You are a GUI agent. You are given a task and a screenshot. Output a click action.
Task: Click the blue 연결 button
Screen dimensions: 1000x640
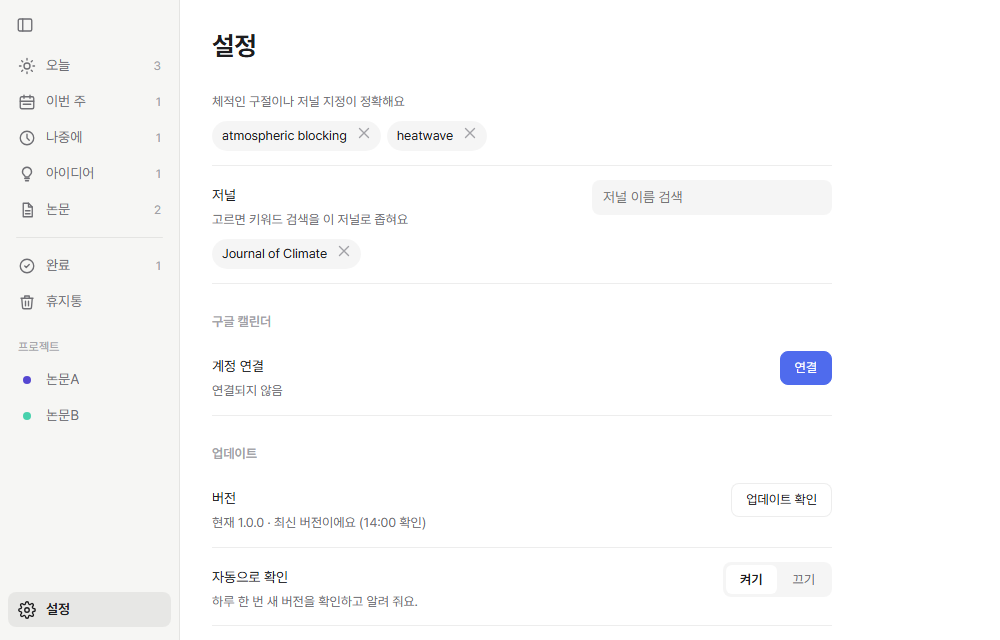(805, 368)
